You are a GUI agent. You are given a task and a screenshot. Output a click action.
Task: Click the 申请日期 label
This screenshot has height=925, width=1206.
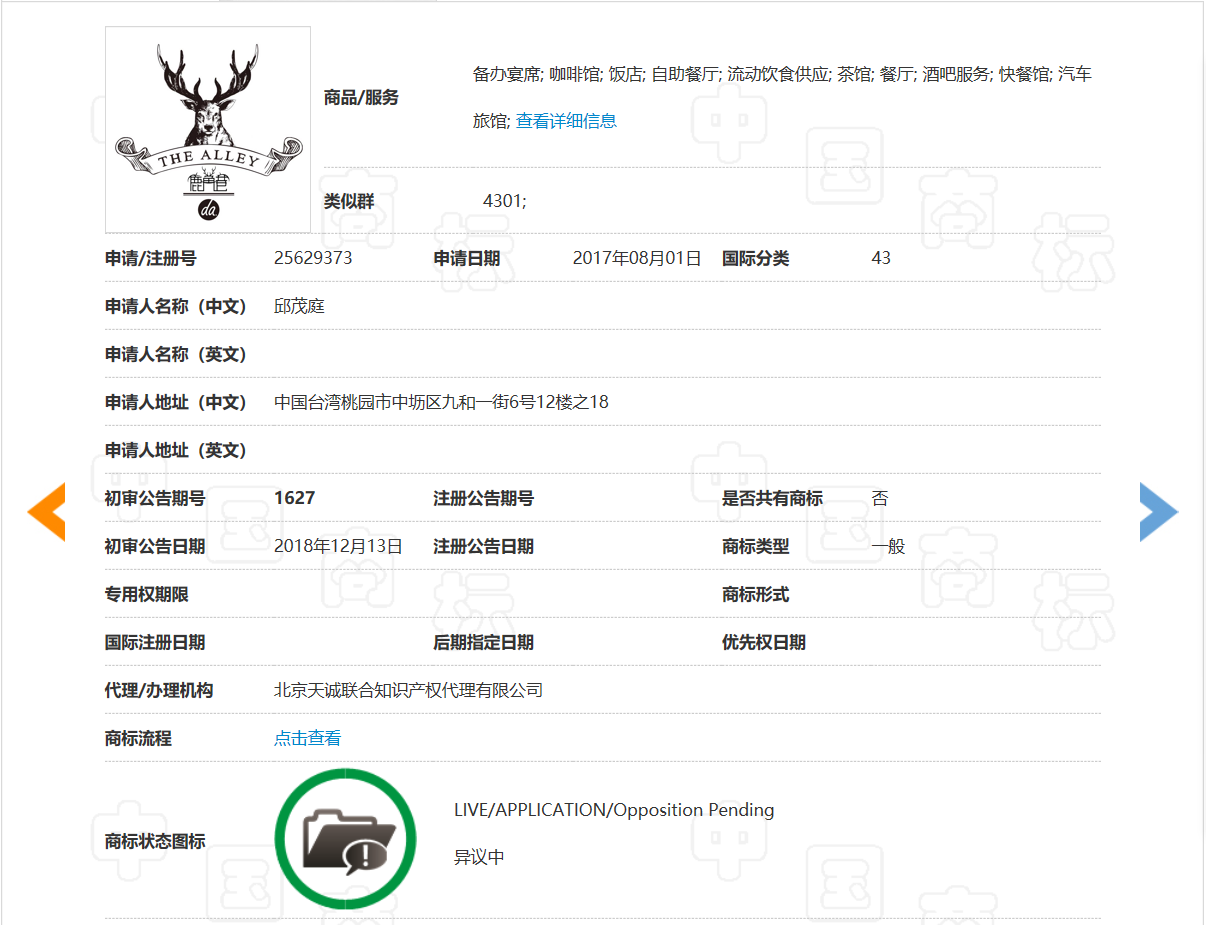click(x=467, y=258)
